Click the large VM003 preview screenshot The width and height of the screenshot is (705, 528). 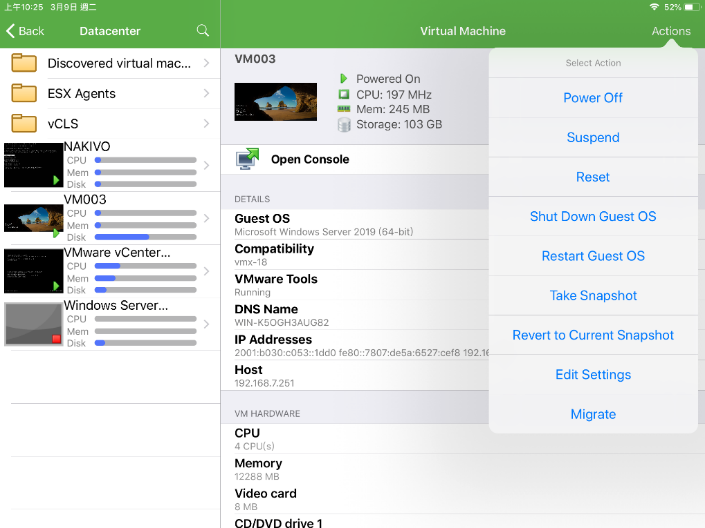[x=276, y=102]
